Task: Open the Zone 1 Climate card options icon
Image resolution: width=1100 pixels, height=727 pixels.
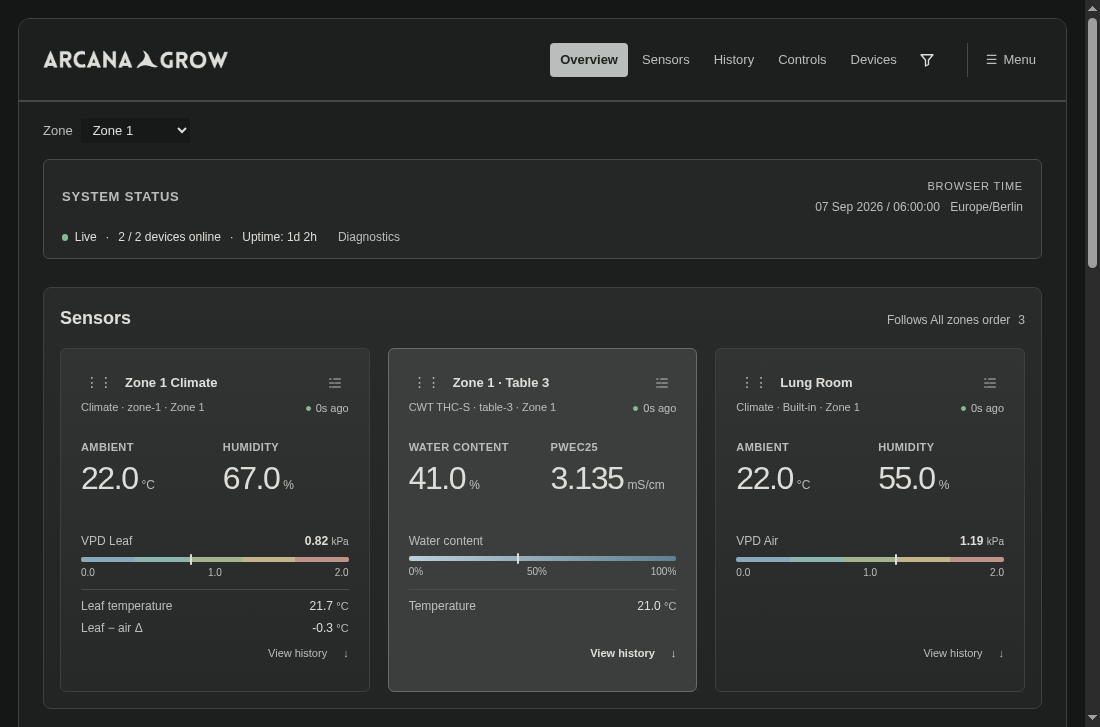Action: 335,383
